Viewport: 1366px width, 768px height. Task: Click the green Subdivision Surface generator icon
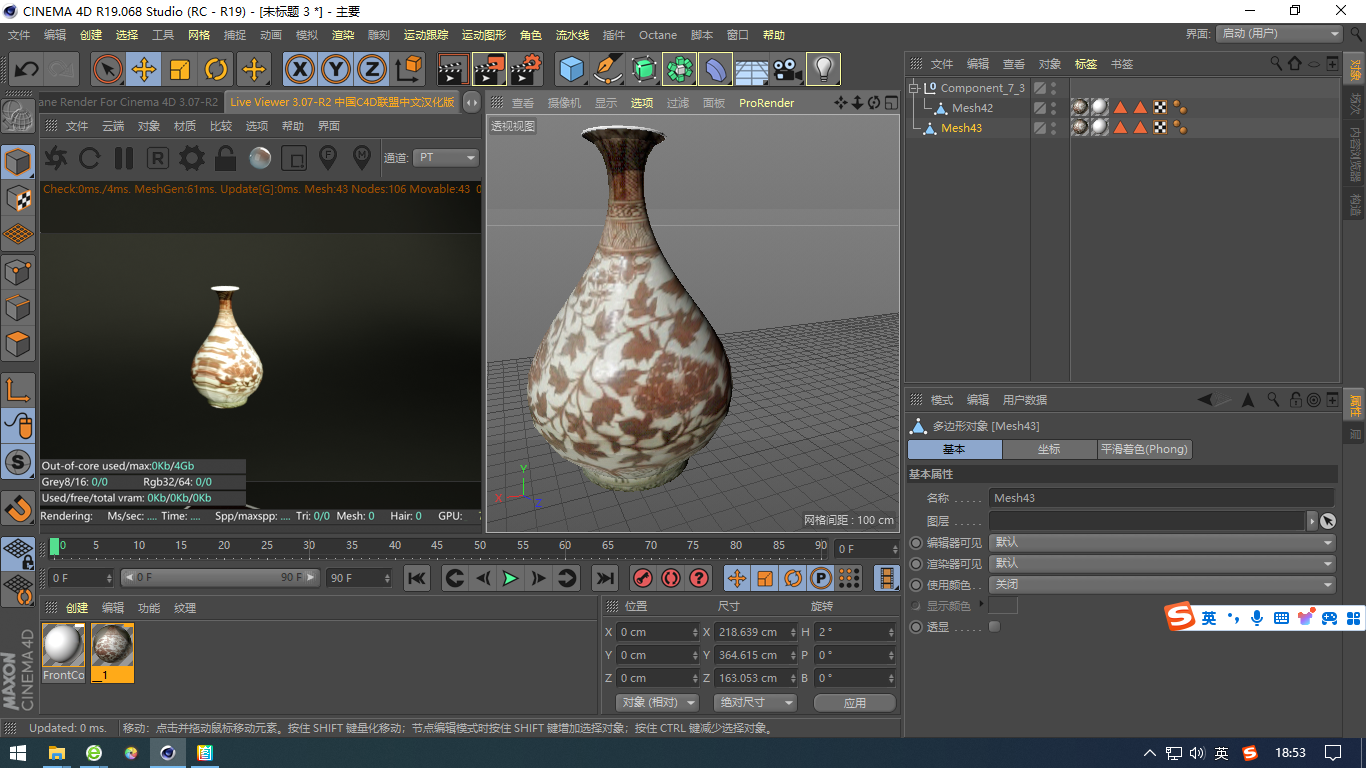point(643,70)
